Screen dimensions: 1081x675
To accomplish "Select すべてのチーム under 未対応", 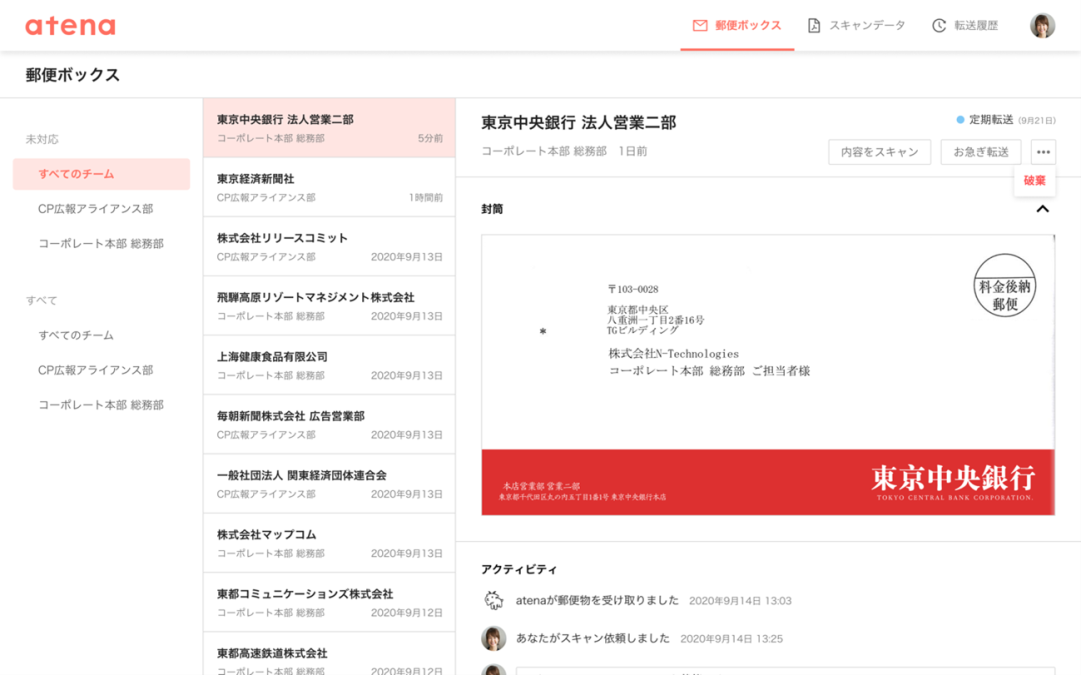I will click(101, 174).
